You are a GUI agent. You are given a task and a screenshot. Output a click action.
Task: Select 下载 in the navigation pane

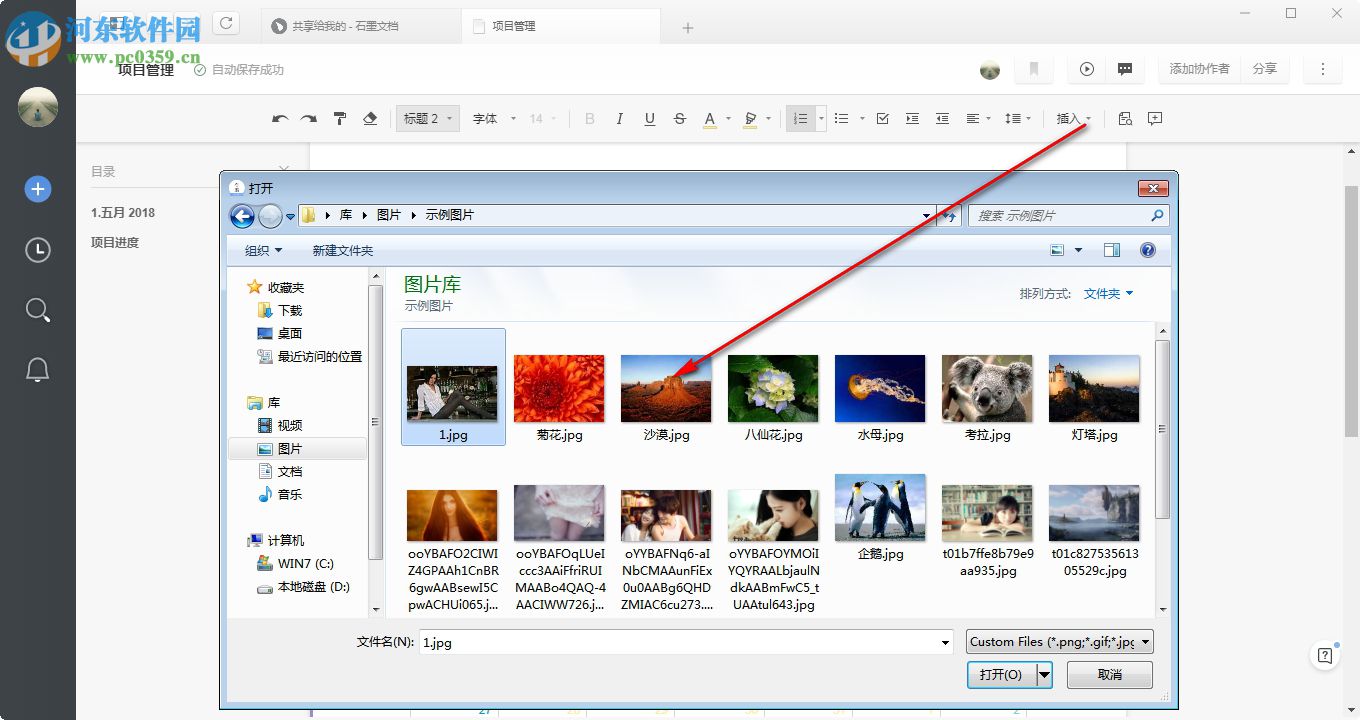pos(279,310)
